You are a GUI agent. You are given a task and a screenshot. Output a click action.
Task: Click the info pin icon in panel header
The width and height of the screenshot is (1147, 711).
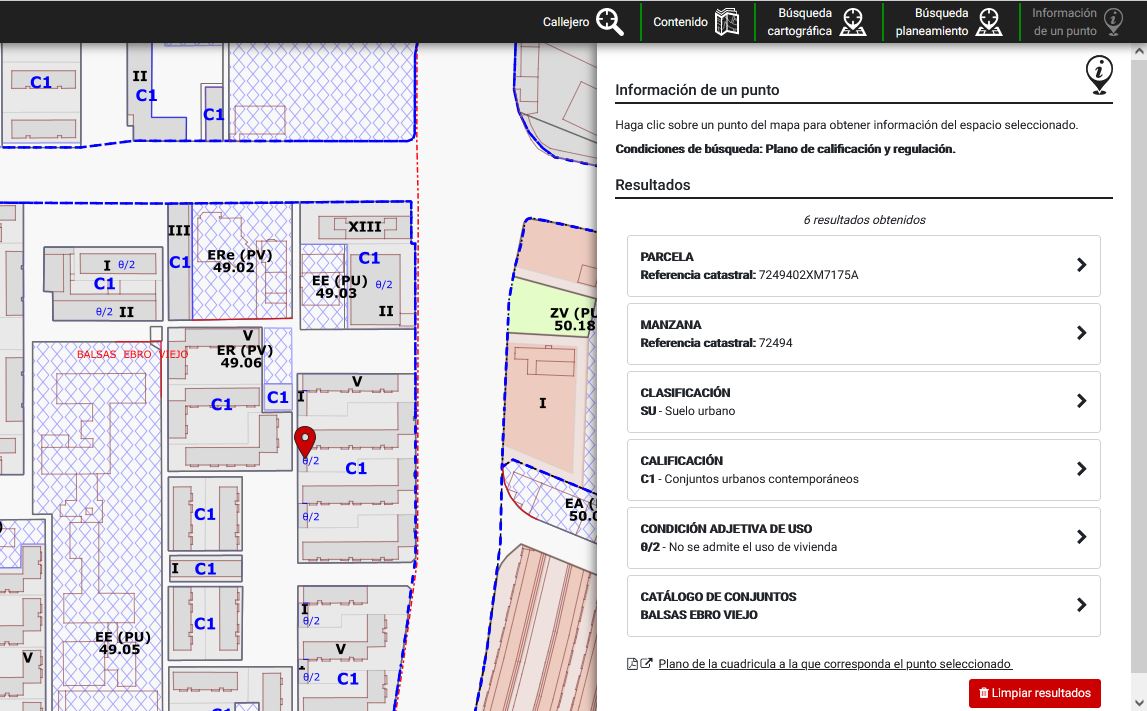[1099, 74]
